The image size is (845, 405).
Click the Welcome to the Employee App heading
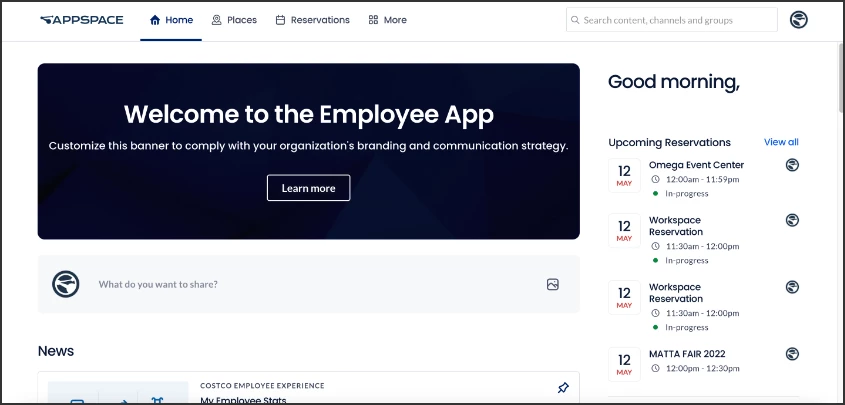(x=309, y=114)
